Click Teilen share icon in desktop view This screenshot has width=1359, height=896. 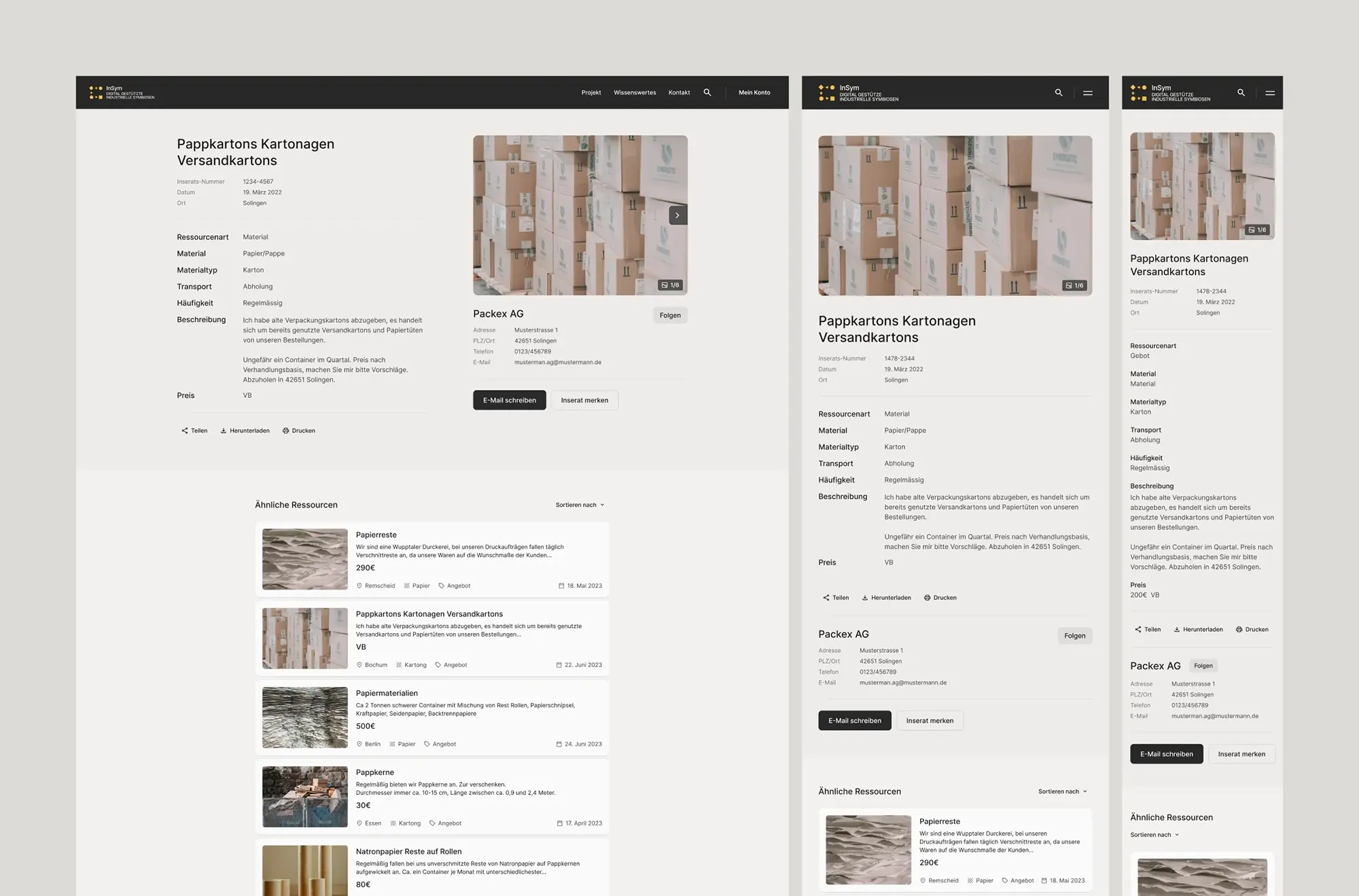click(185, 431)
